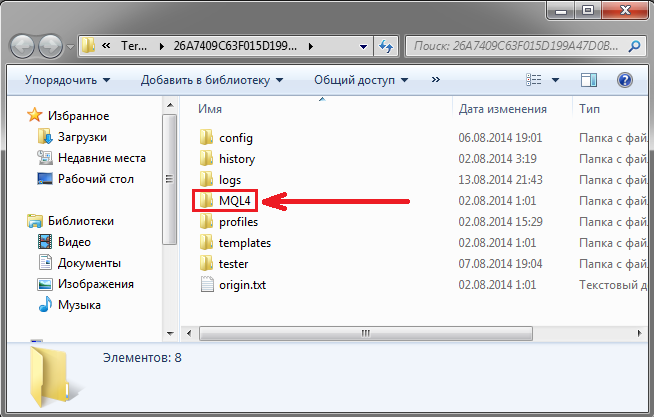Select the 'history' folder
This screenshot has height=417, width=654.
237,159
